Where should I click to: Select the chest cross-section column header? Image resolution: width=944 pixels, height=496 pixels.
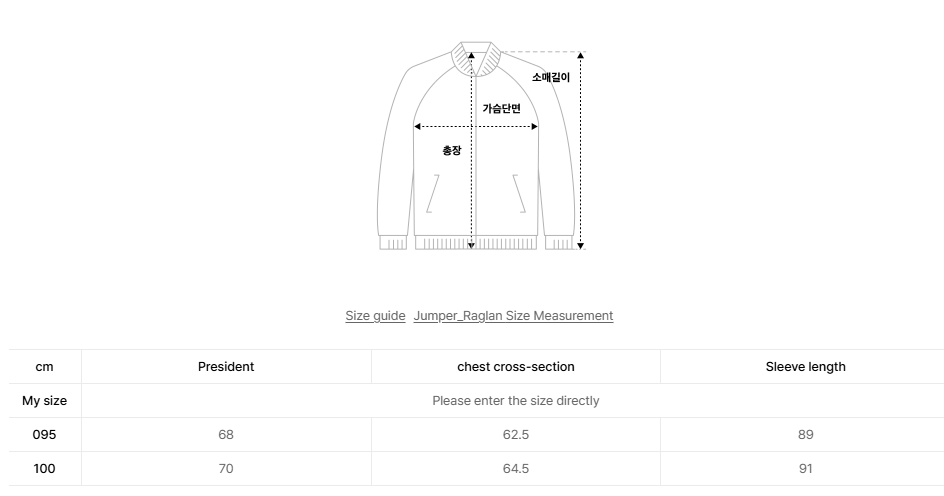click(516, 367)
